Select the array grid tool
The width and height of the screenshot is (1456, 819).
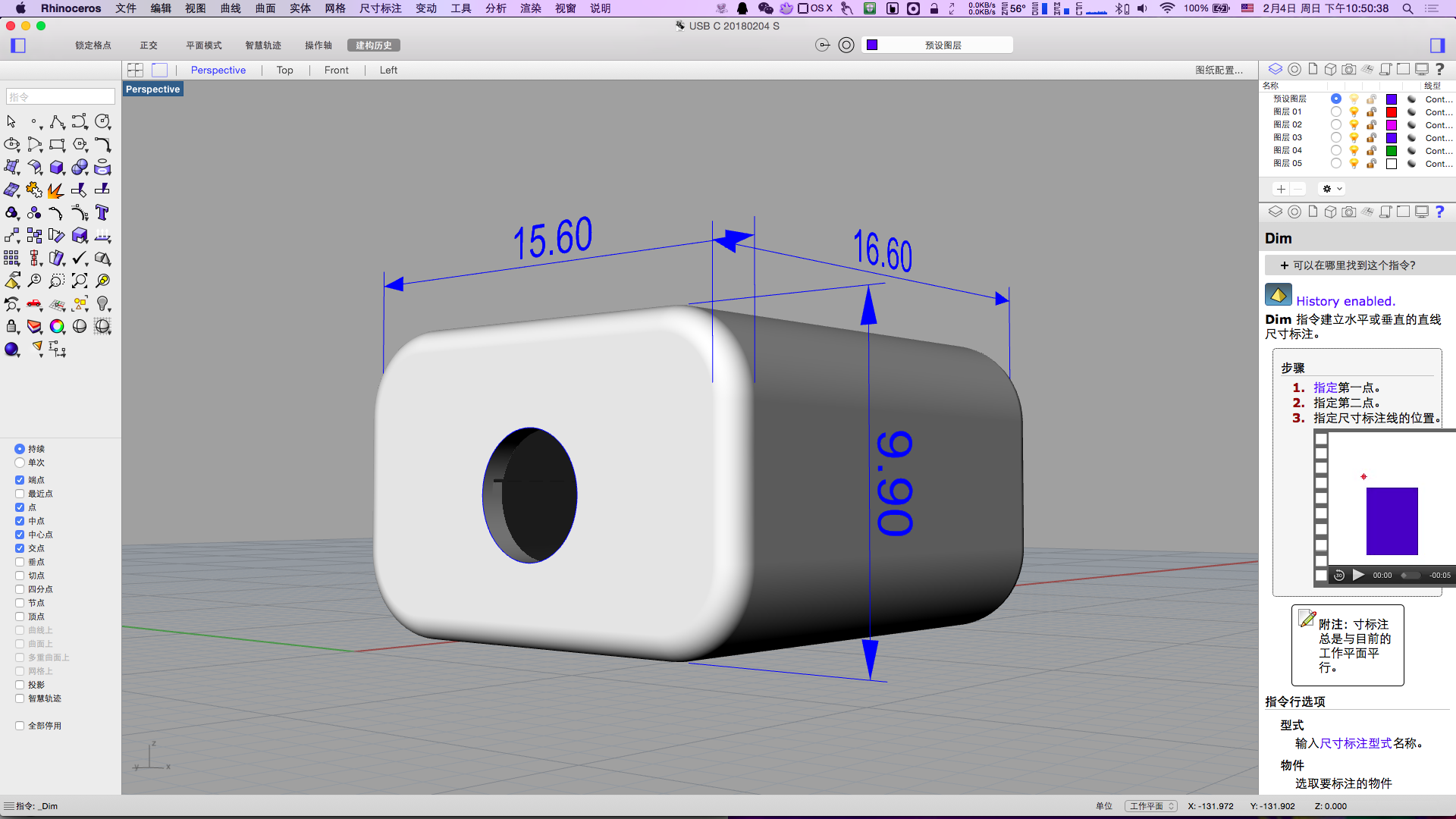(x=11, y=259)
